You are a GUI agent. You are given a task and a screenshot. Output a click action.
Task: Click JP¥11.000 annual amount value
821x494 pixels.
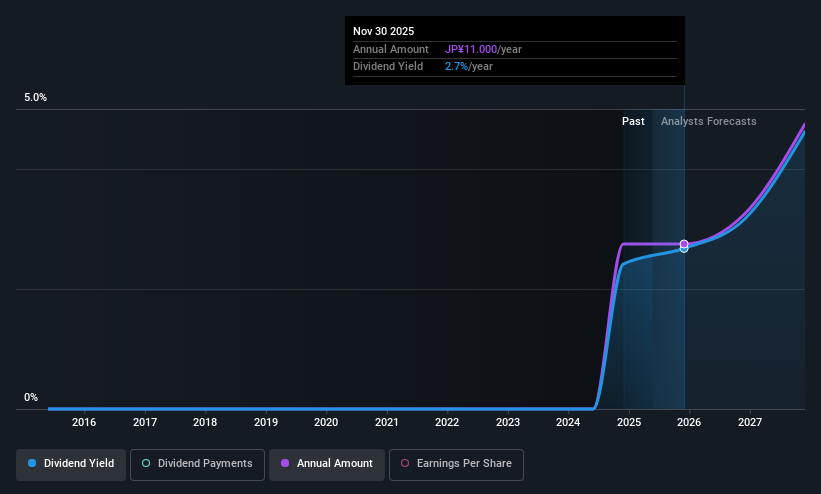click(471, 49)
